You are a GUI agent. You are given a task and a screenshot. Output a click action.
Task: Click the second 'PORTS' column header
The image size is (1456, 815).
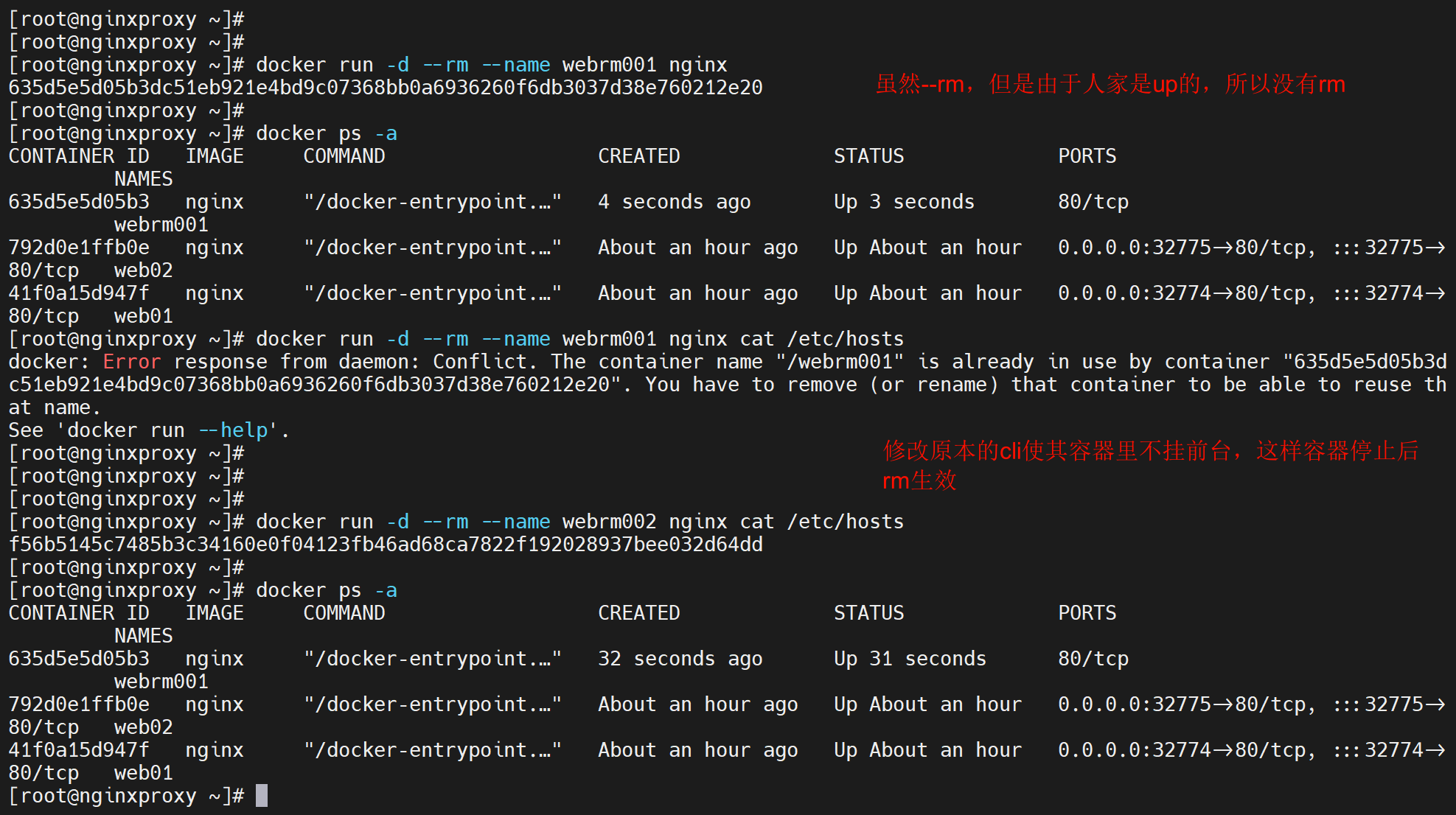coord(1087,613)
